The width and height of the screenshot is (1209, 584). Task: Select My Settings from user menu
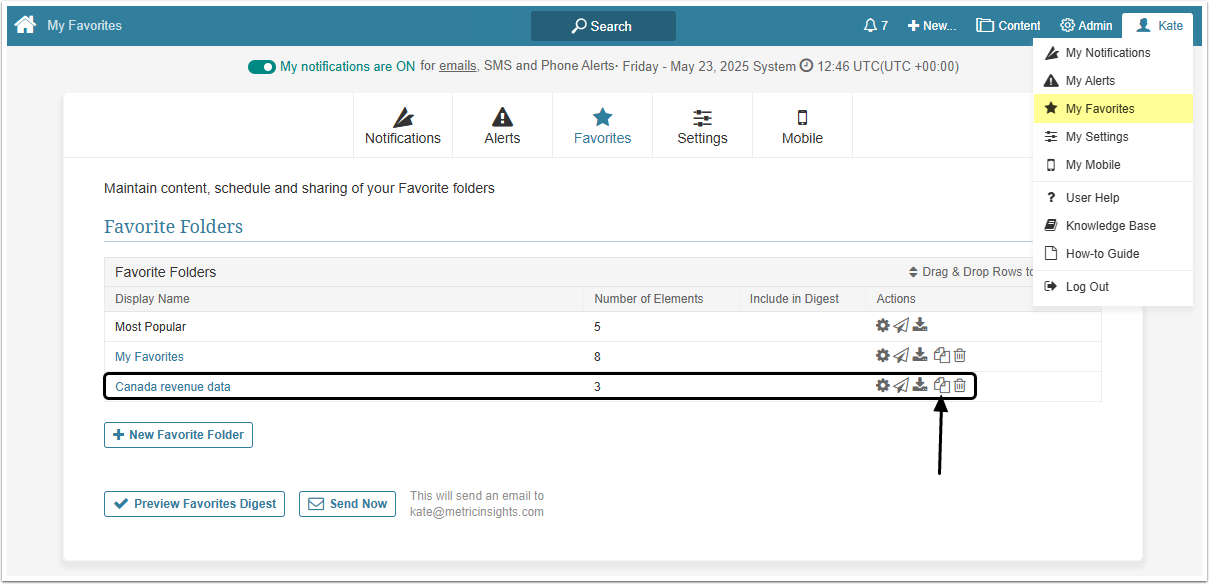1096,137
